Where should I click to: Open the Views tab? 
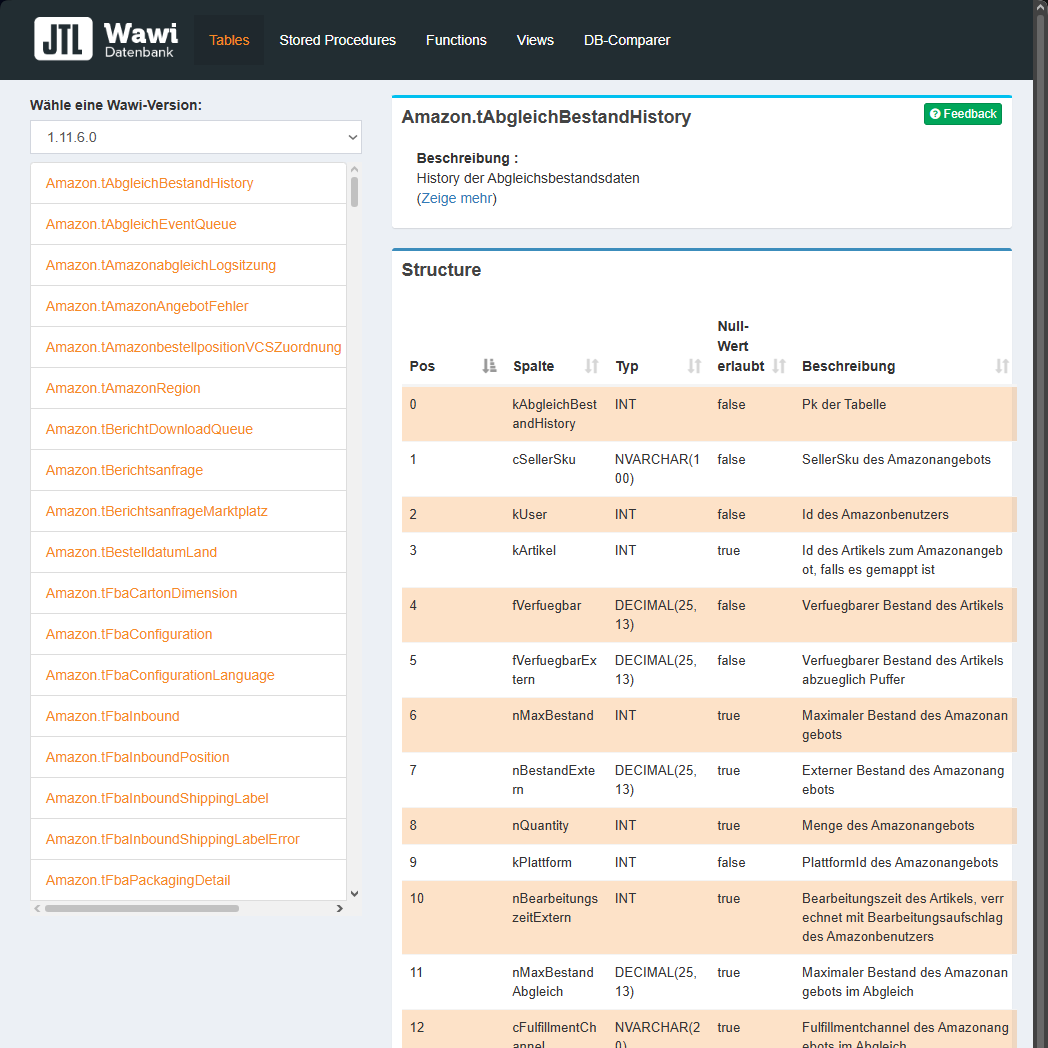[x=535, y=40]
